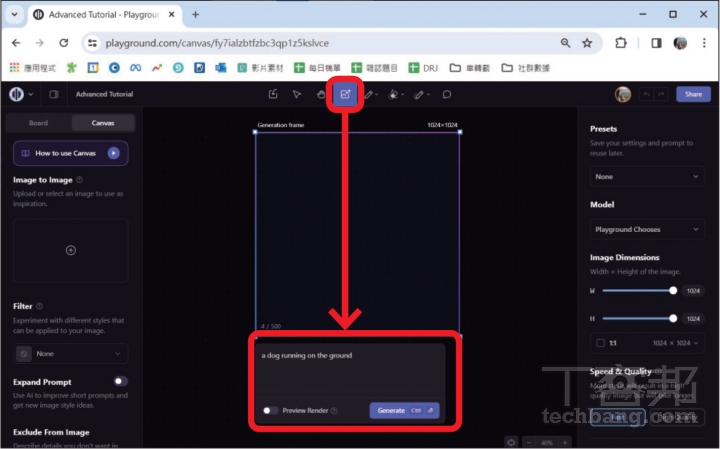This screenshot has width=720, height=449.
Task: Open the Presets dropdown
Action: pos(646,176)
